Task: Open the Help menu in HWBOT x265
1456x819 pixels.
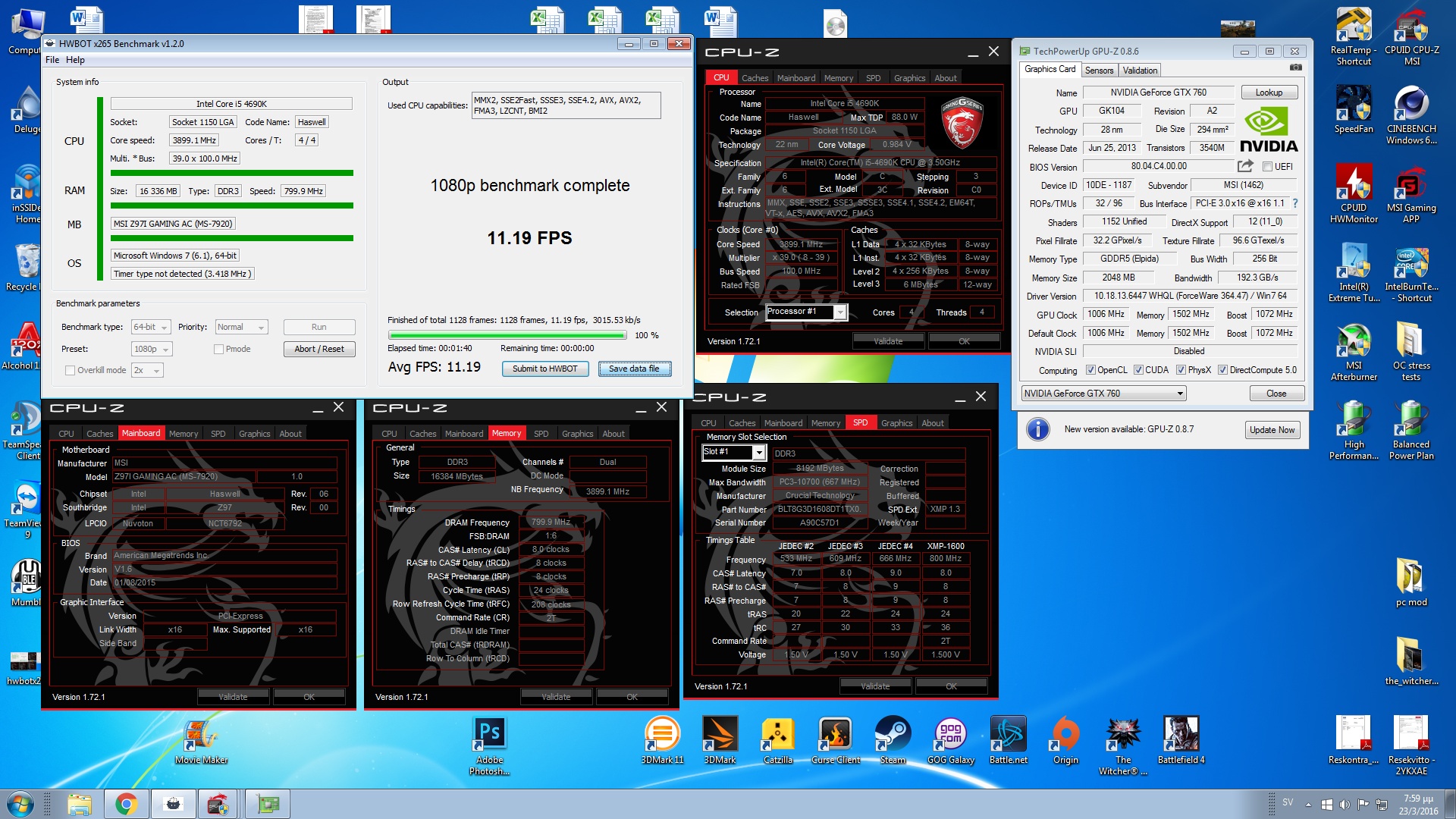Action: click(x=75, y=60)
